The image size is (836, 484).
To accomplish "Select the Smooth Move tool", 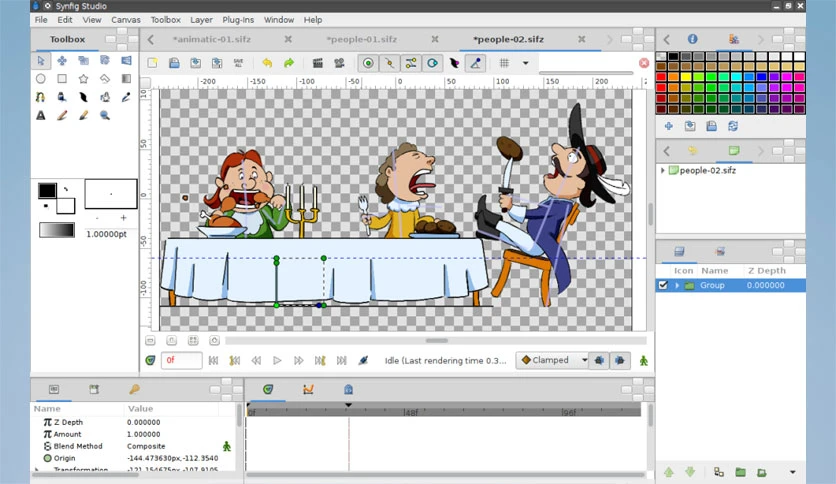I will click(x=62, y=61).
